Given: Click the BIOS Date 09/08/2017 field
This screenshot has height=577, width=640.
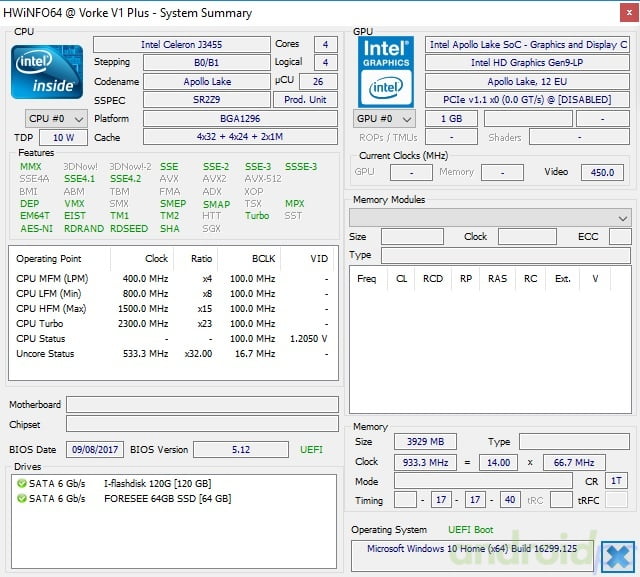Looking at the screenshot, I should (95, 450).
